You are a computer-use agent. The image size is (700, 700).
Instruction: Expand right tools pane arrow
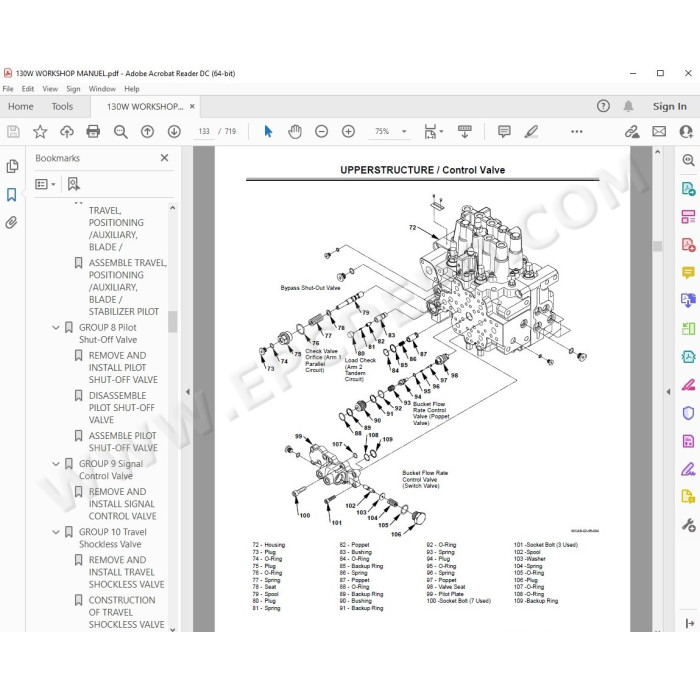click(x=668, y=392)
